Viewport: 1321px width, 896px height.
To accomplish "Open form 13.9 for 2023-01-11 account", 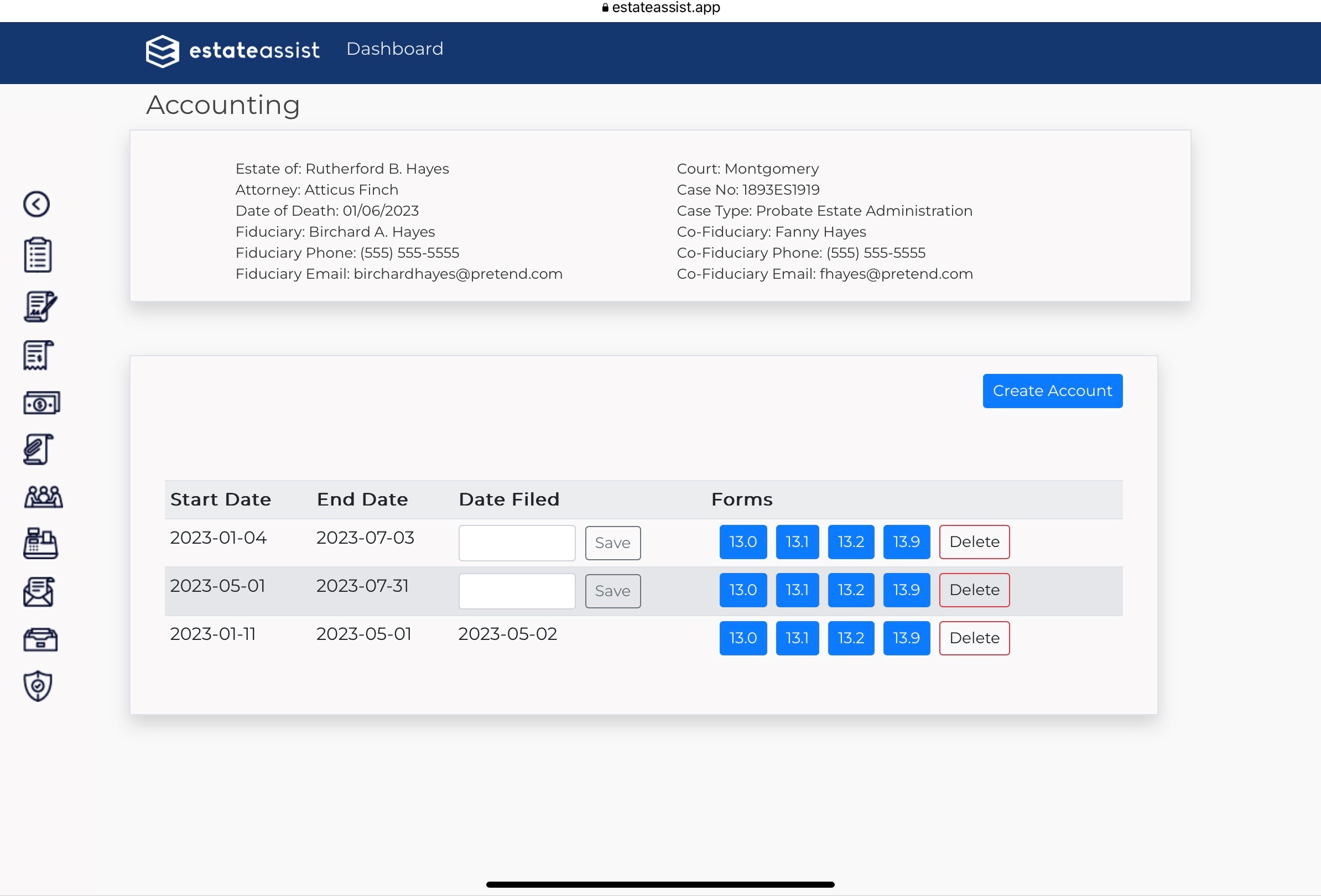I will [x=906, y=639].
